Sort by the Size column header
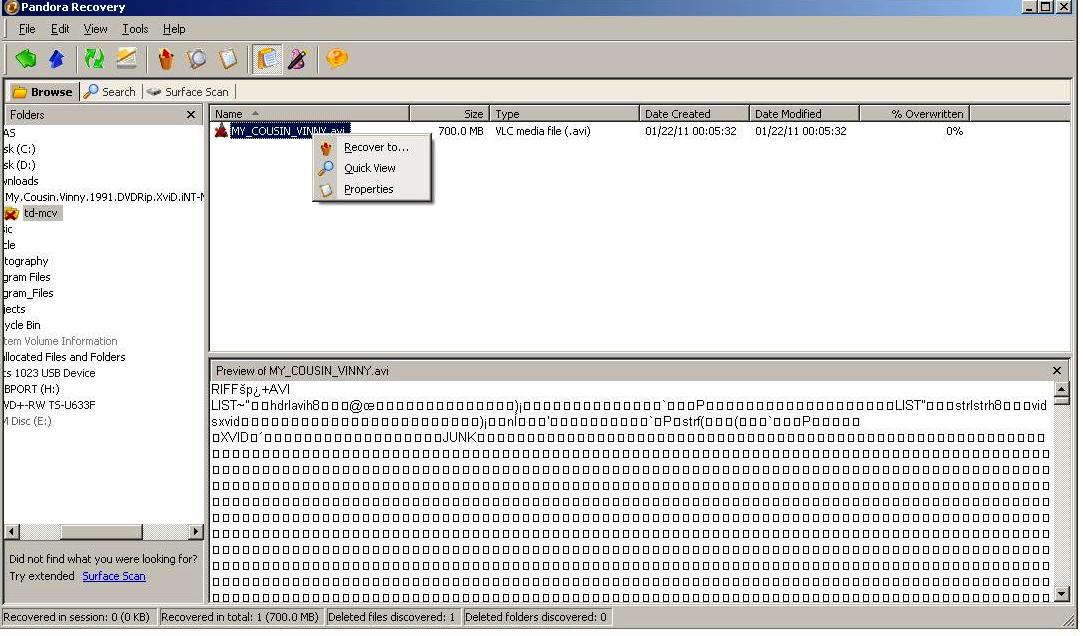 tap(450, 114)
